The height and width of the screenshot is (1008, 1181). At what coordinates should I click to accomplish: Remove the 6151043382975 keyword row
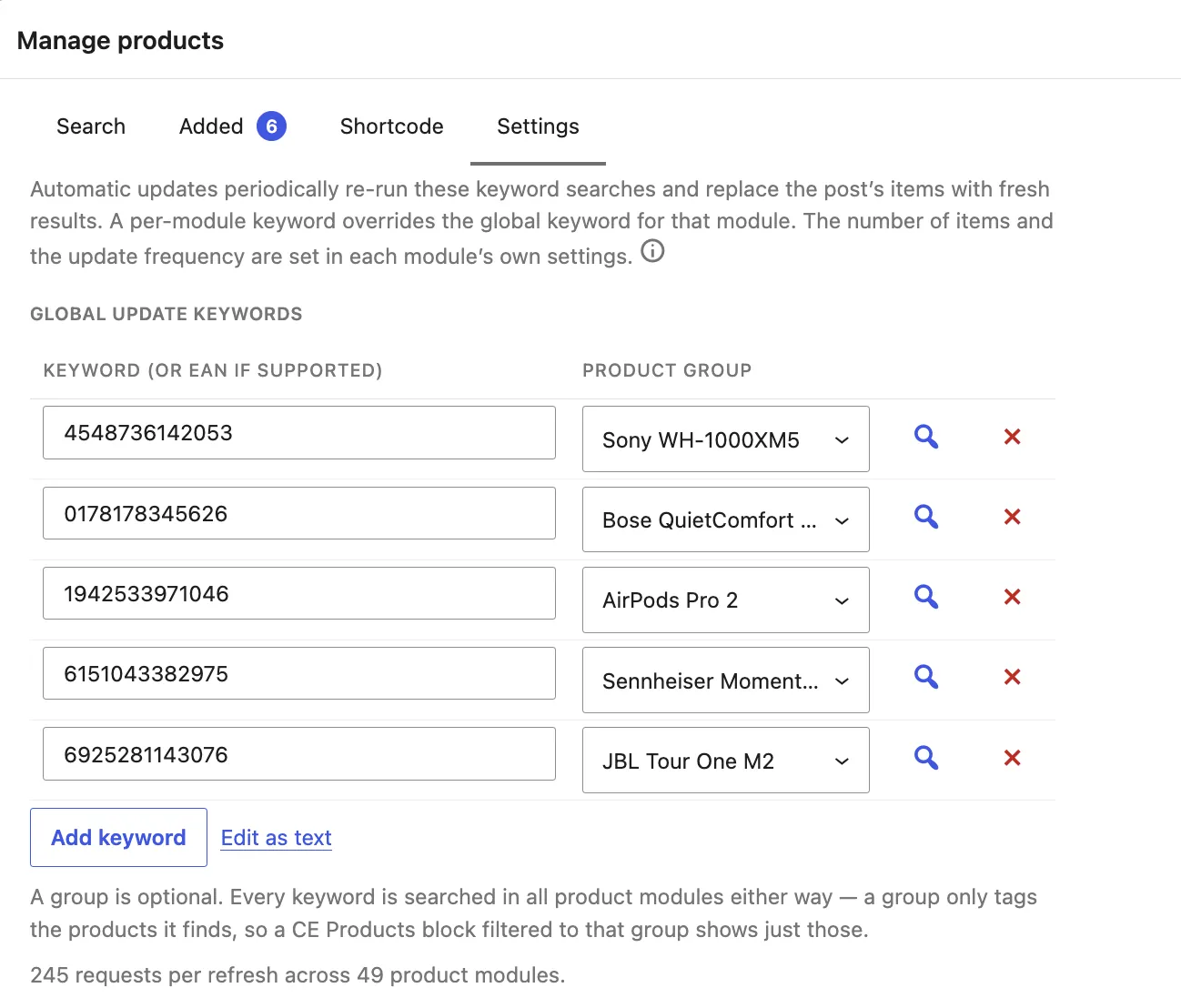[x=1012, y=677]
